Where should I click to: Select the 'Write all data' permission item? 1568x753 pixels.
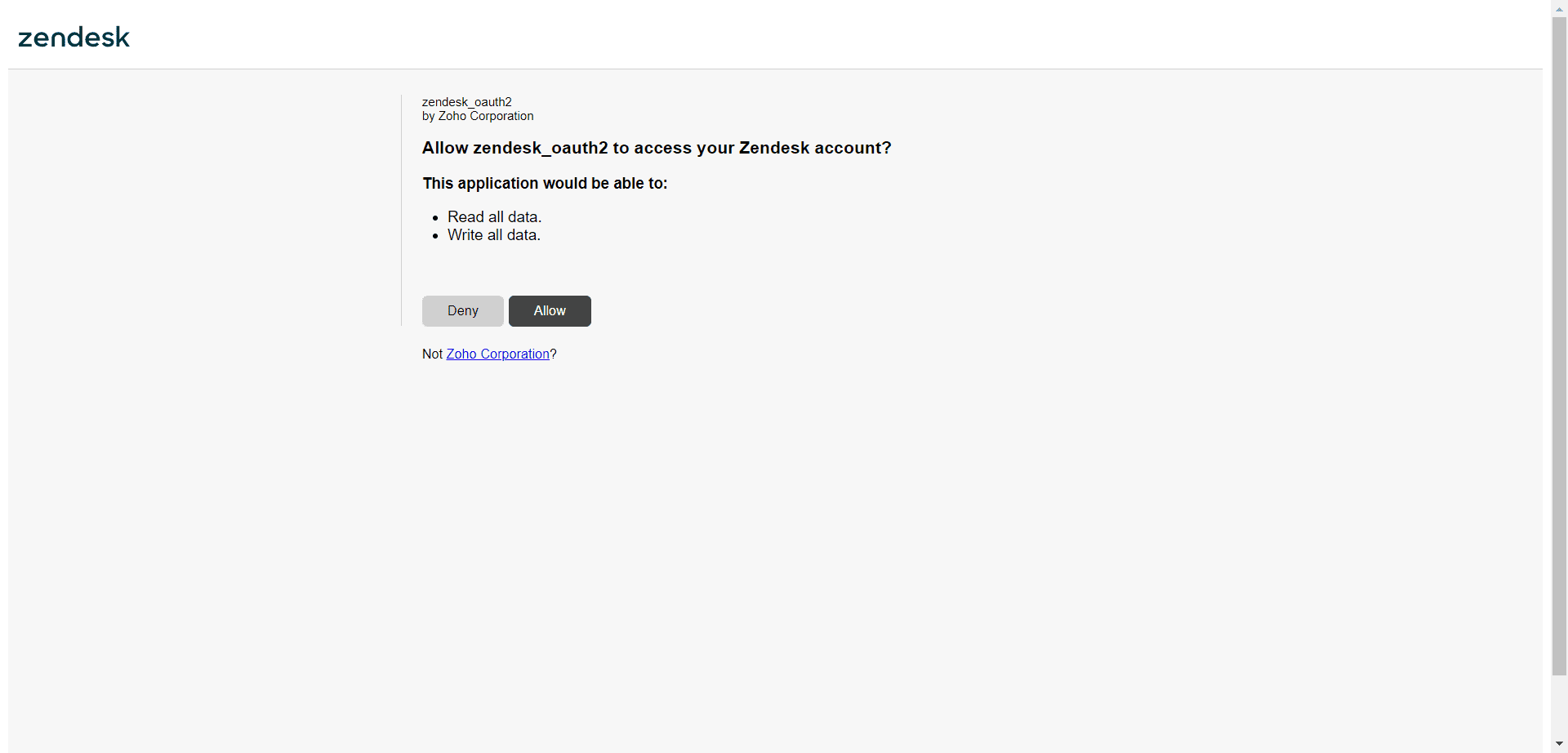click(x=493, y=235)
